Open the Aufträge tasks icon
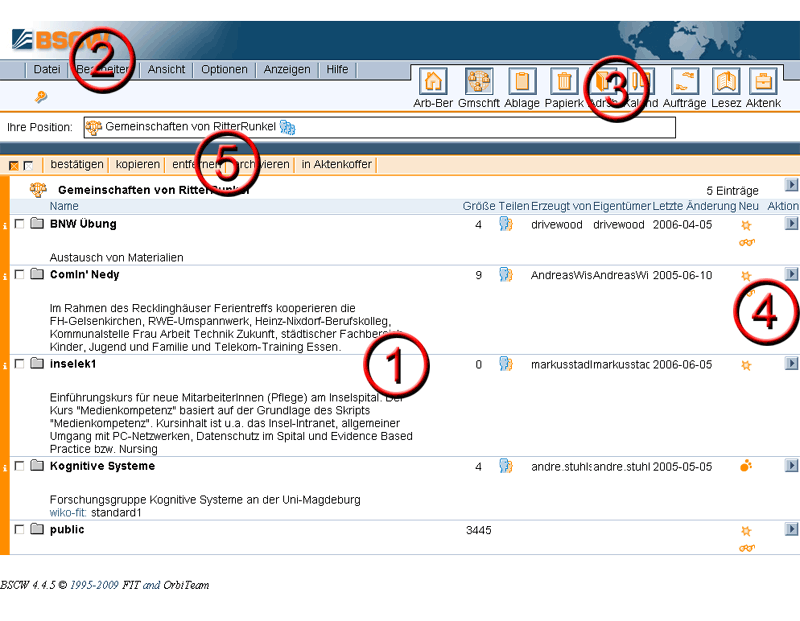 point(685,83)
